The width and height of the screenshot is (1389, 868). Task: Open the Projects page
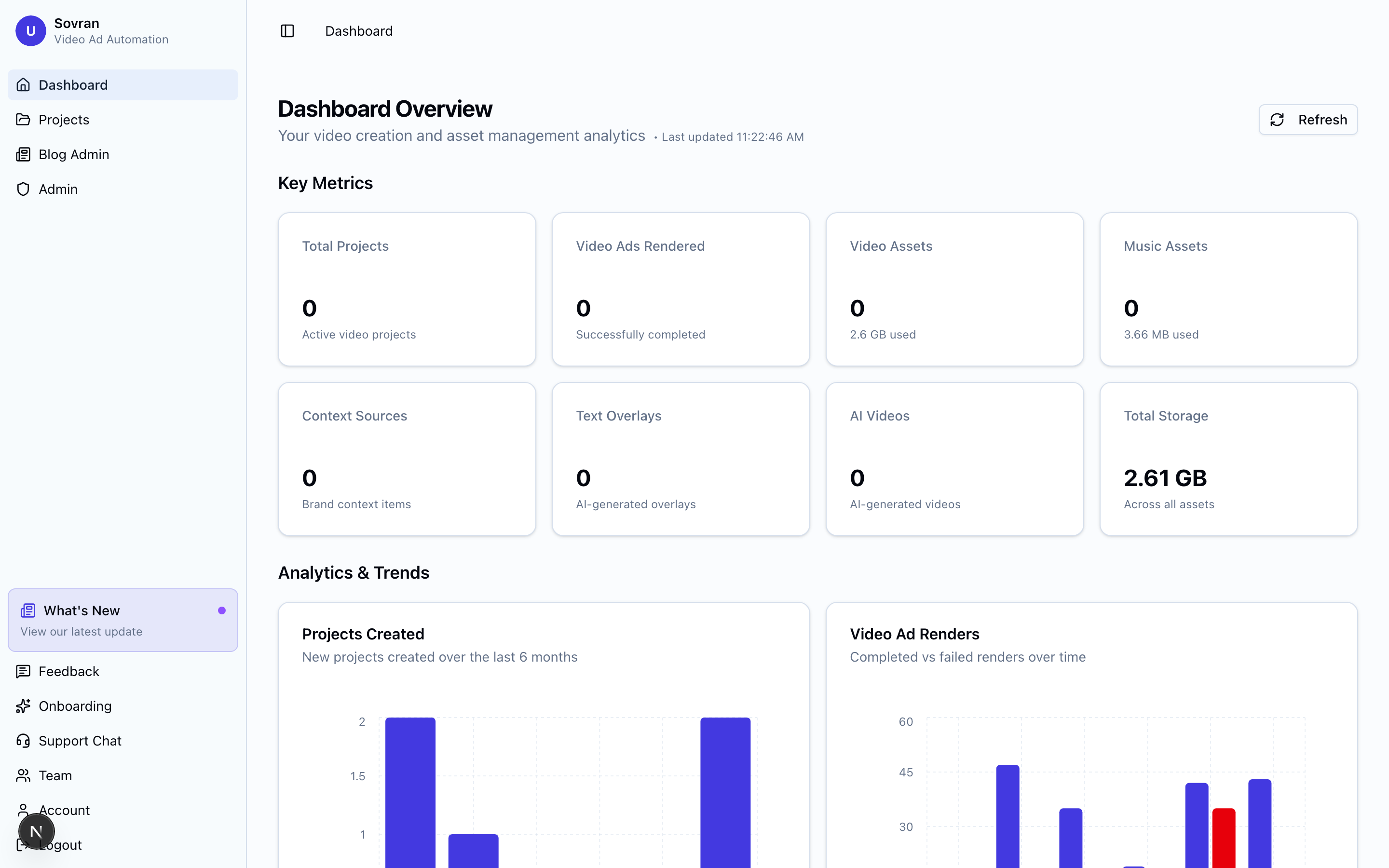(x=123, y=120)
